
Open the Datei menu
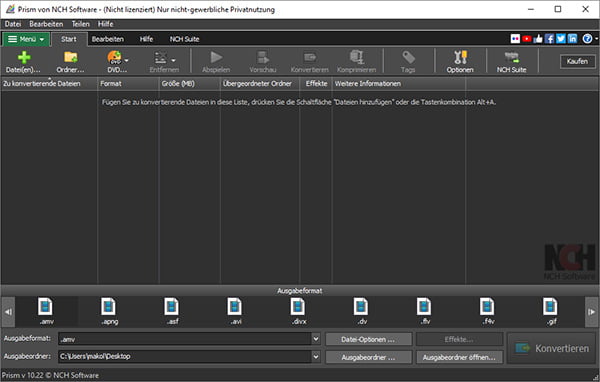(13, 24)
